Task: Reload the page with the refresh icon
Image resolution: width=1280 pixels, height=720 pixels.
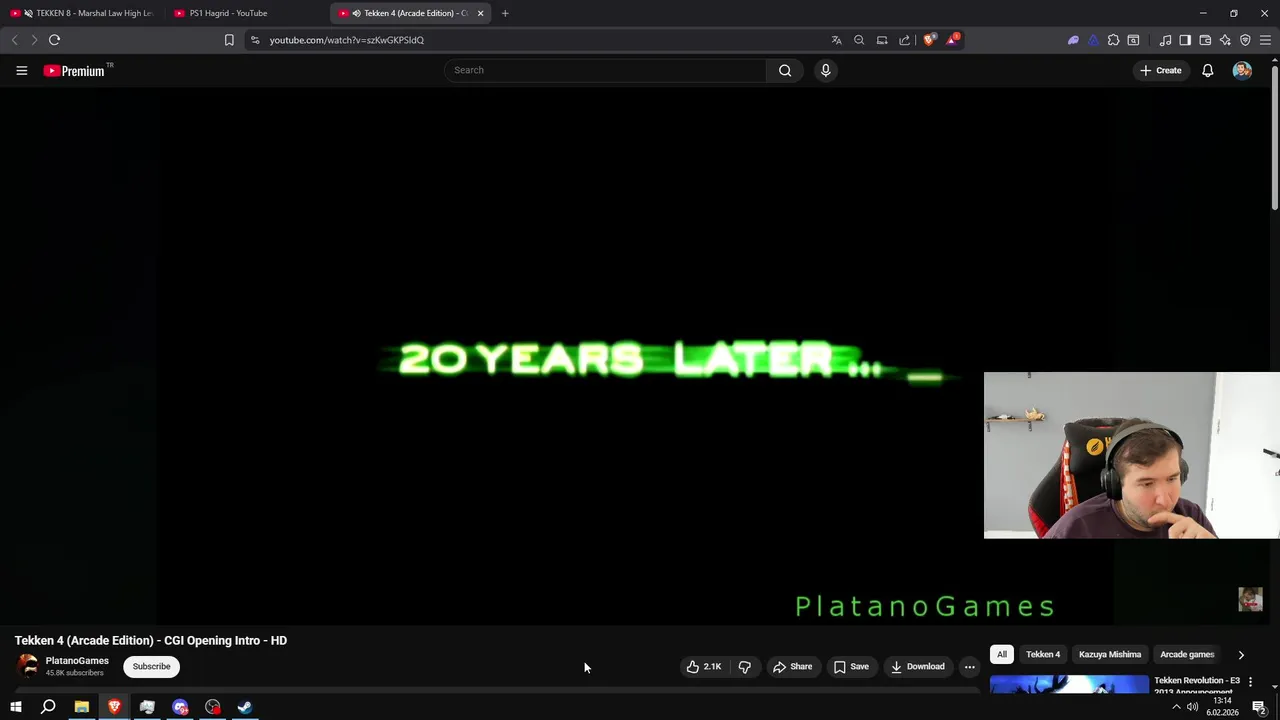Action: (x=54, y=40)
